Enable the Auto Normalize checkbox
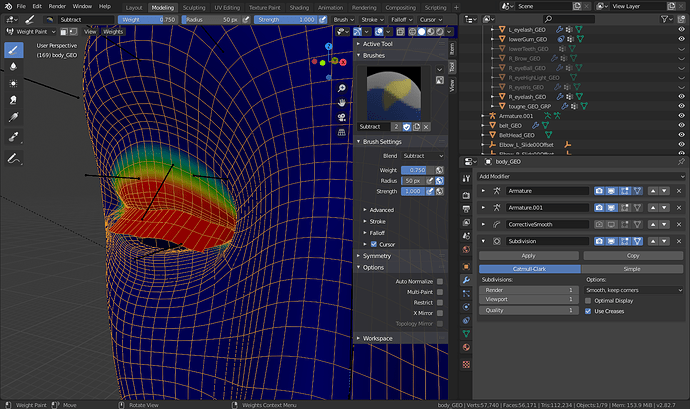690x409 pixels. click(440, 281)
